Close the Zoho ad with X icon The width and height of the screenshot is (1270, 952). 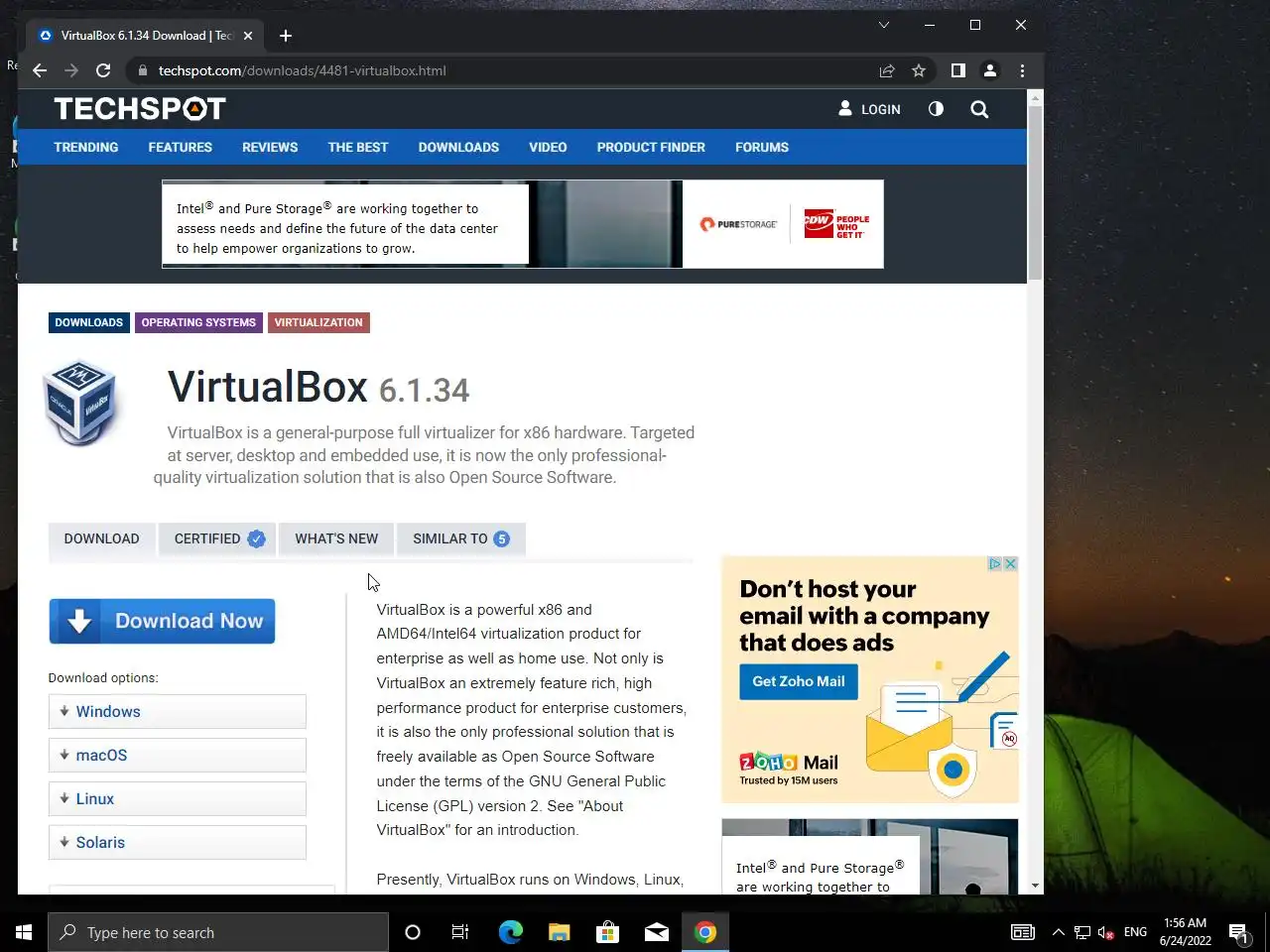click(x=1010, y=563)
